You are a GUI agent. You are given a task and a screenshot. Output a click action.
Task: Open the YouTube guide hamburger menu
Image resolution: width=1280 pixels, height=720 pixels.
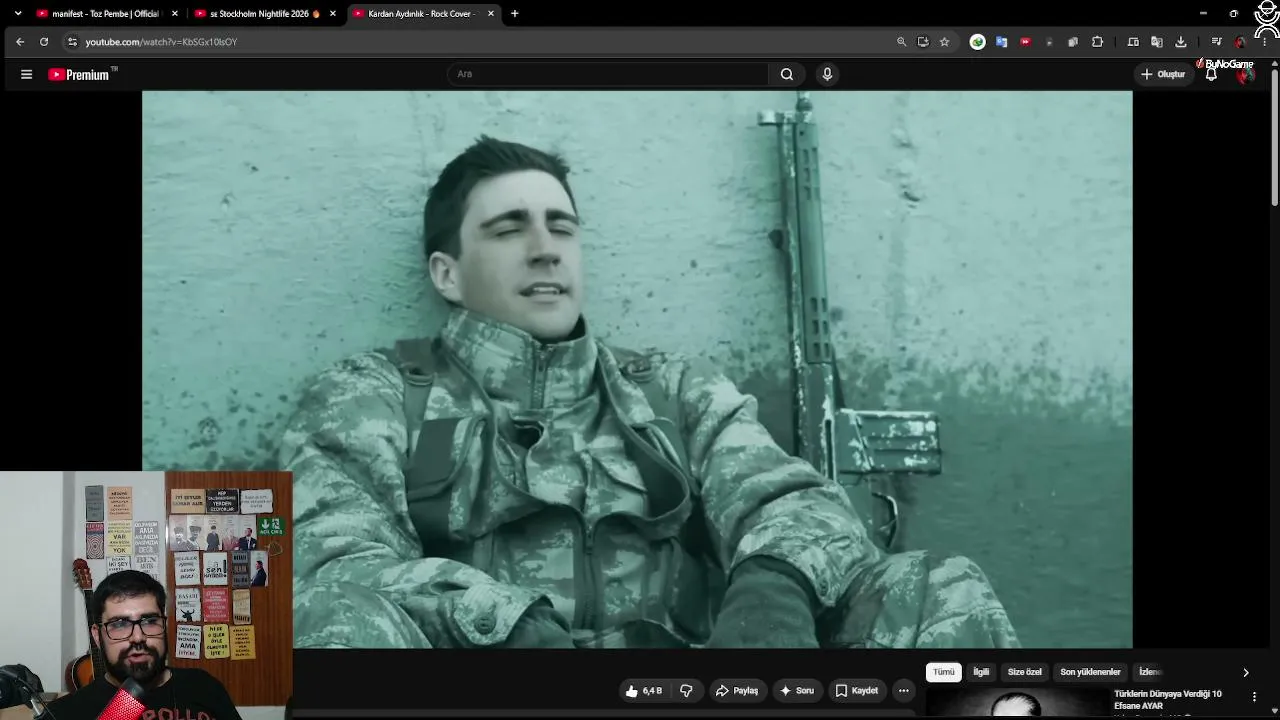click(27, 74)
